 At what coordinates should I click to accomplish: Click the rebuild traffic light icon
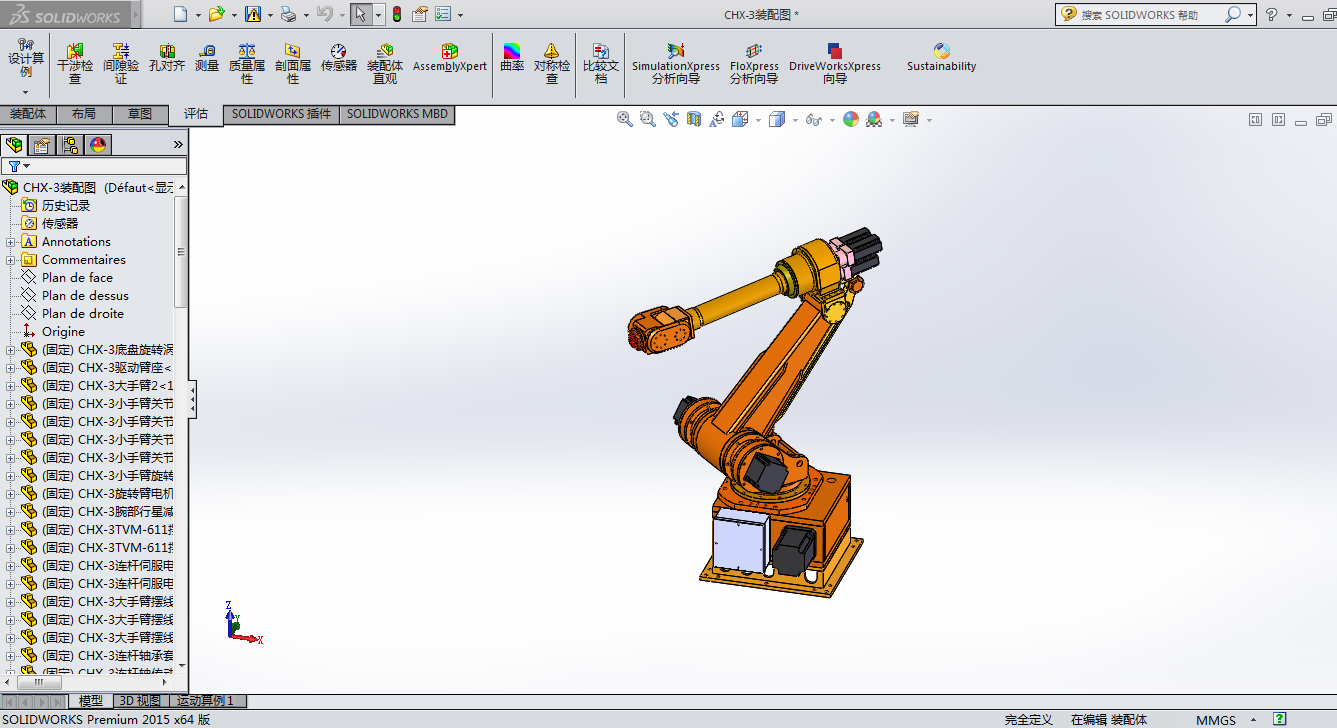396,15
